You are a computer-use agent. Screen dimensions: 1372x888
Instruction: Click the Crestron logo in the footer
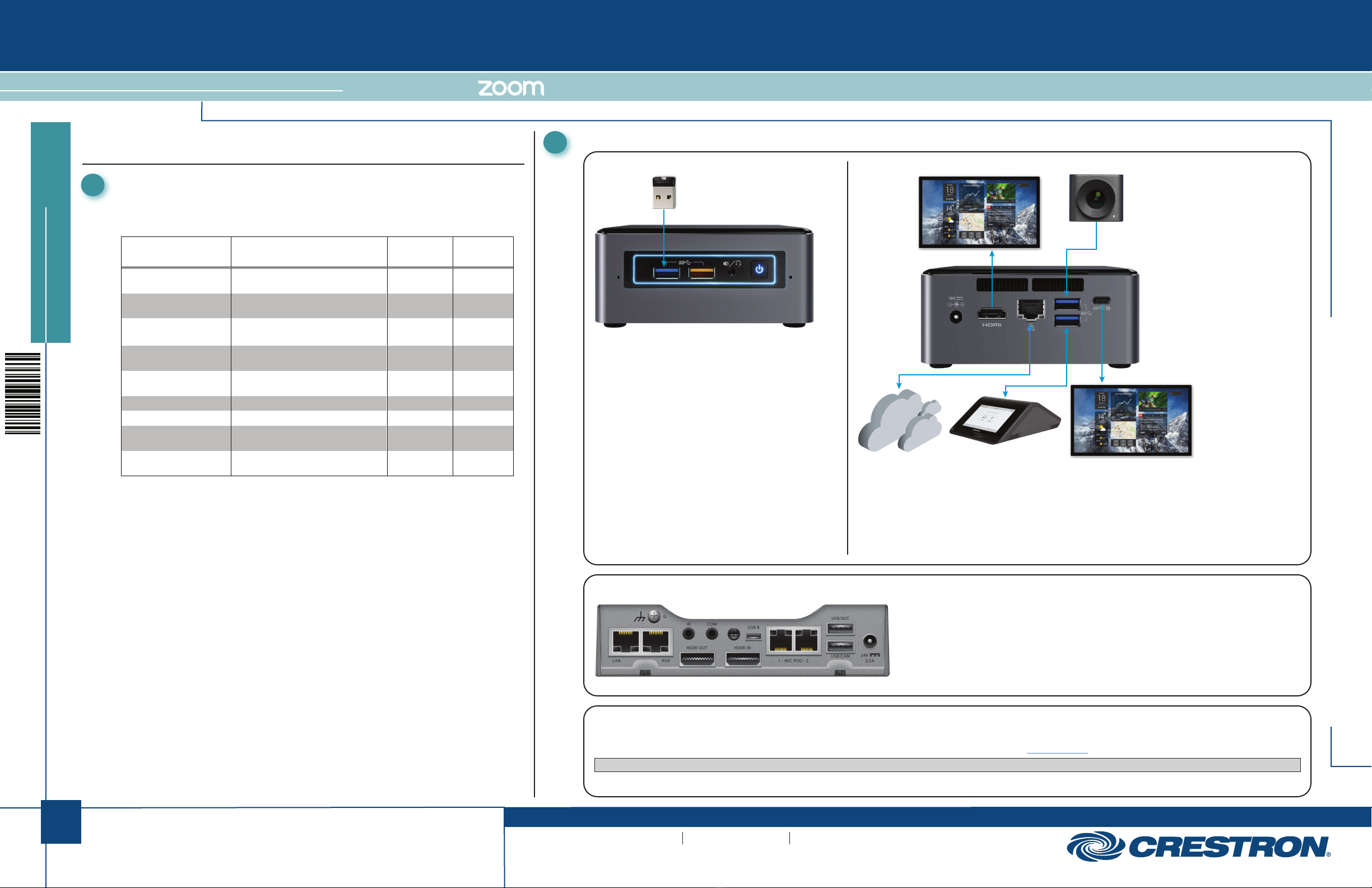[x=1198, y=847]
